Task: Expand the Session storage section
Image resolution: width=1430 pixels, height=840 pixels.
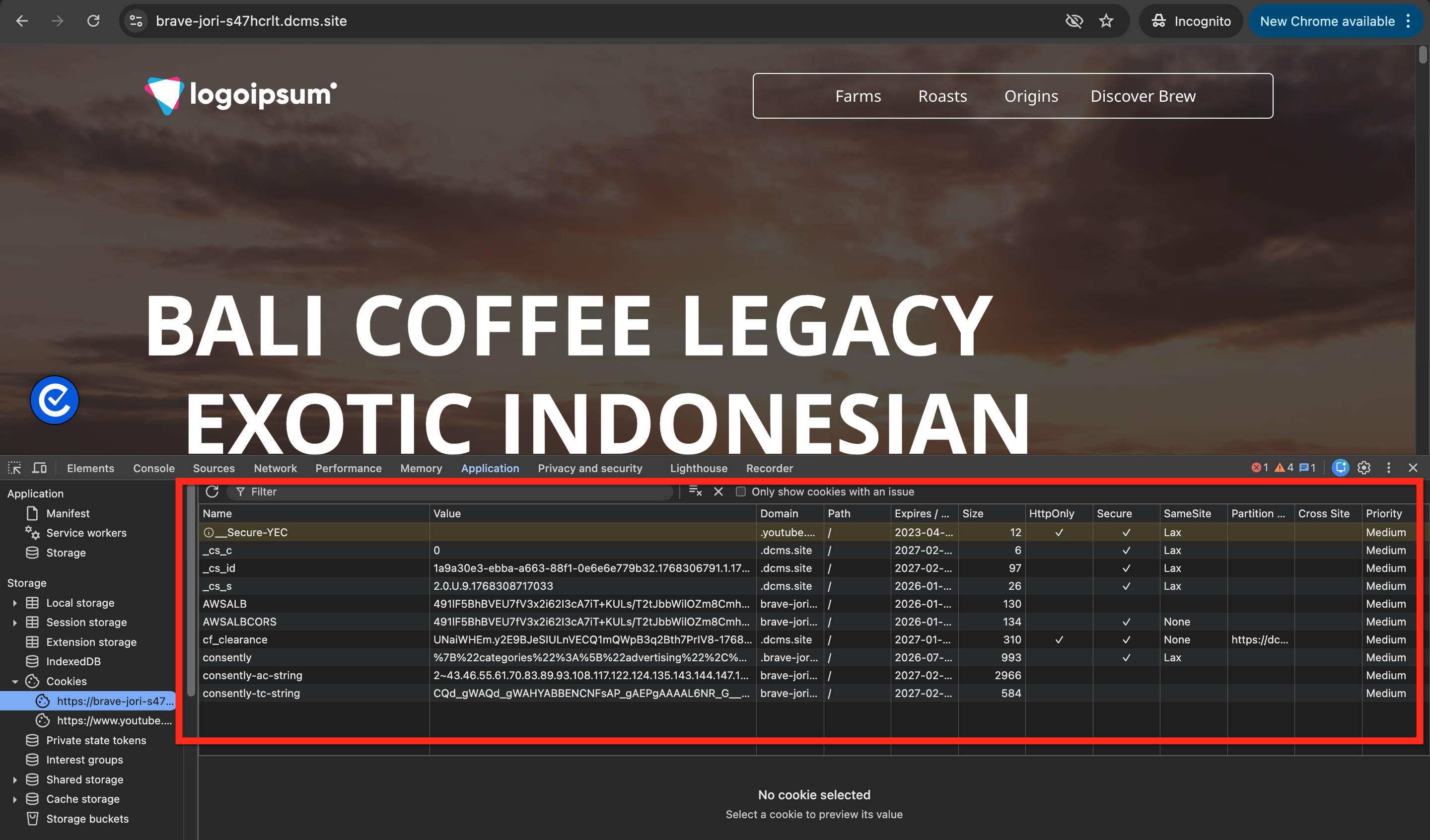Action: click(x=14, y=622)
